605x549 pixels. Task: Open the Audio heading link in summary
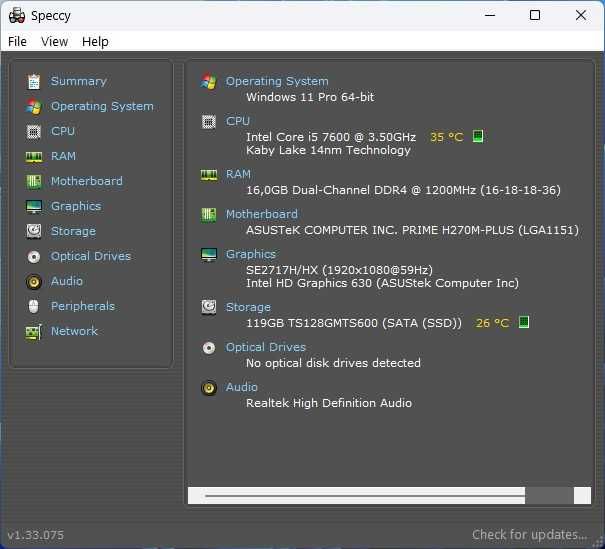(x=242, y=387)
